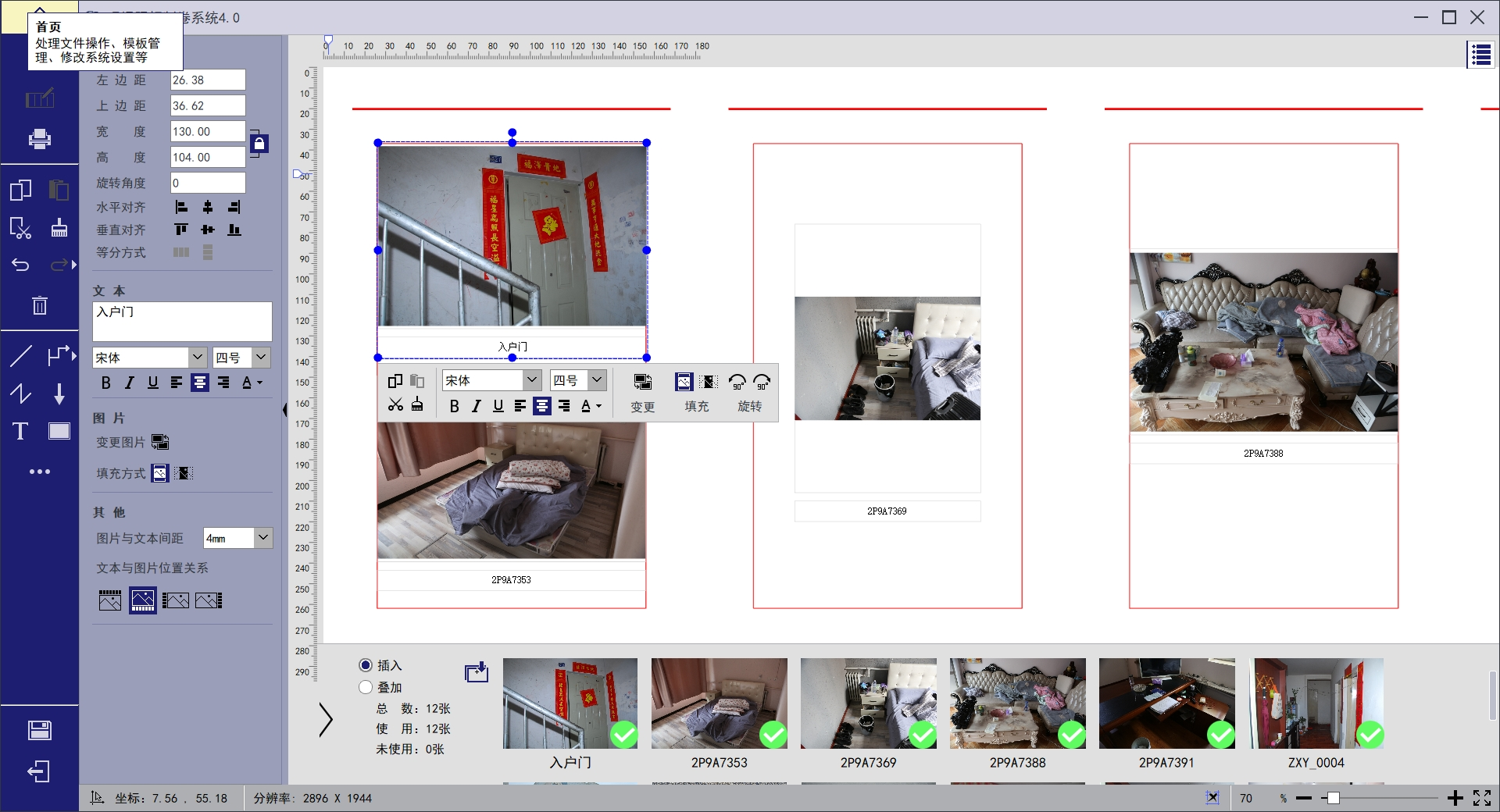The height and width of the screenshot is (812, 1500).
Task: Click 变更 in floating toolbar
Action: click(642, 393)
